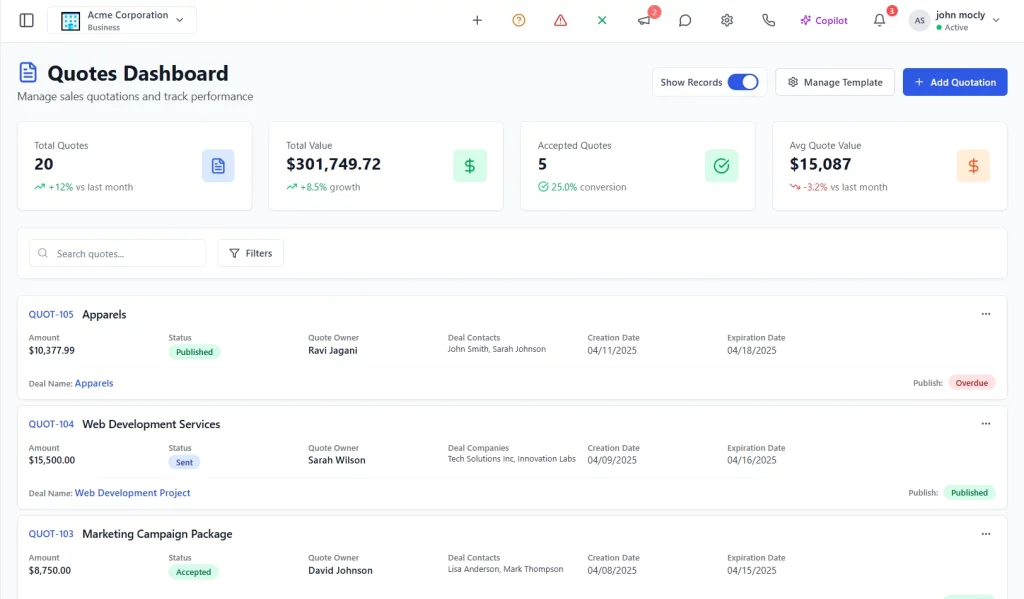Toggle the Show Records switch
This screenshot has width=1024, height=599.
[x=743, y=82]
